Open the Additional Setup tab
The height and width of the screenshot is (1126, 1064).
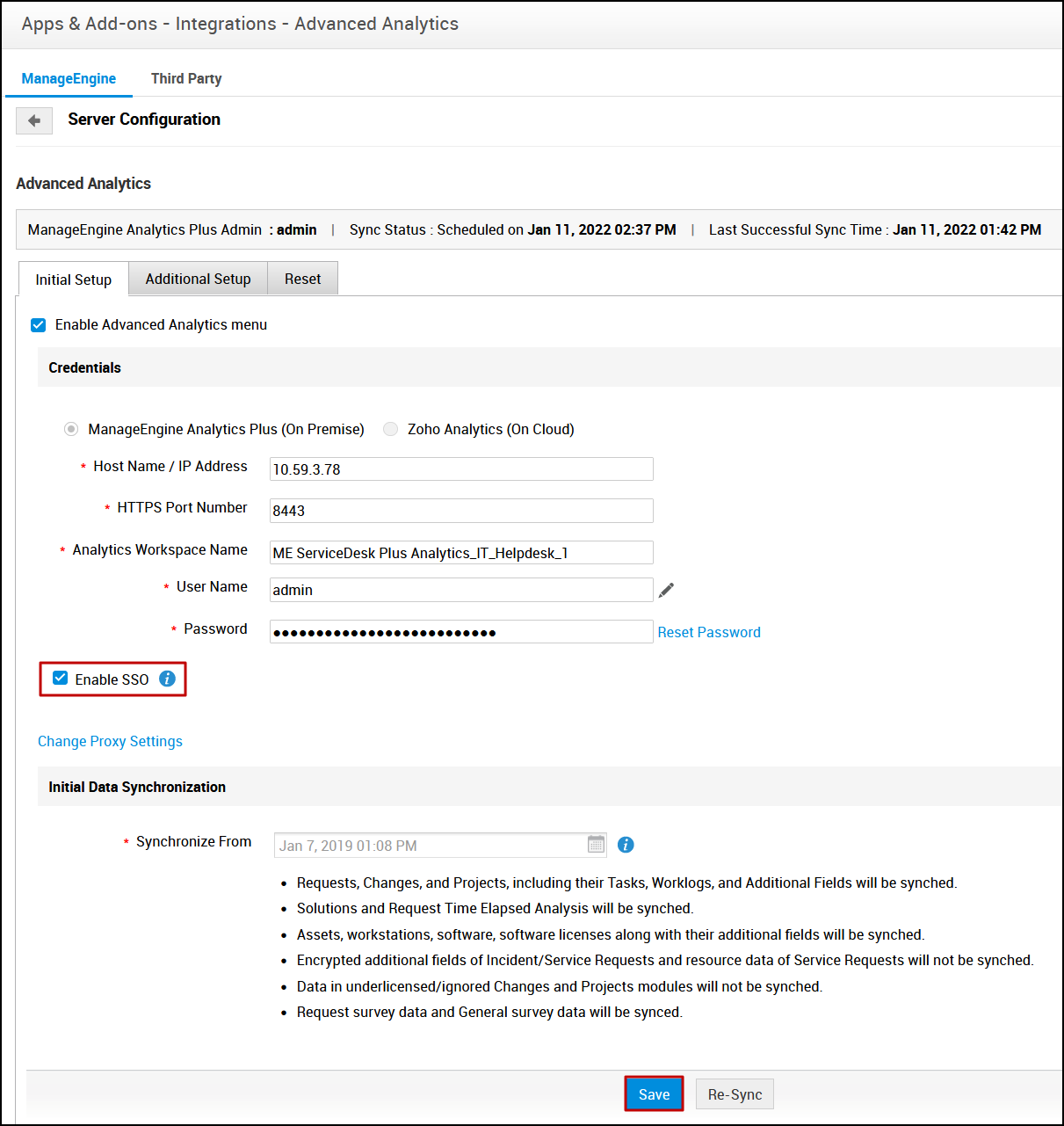coord(198,279)
